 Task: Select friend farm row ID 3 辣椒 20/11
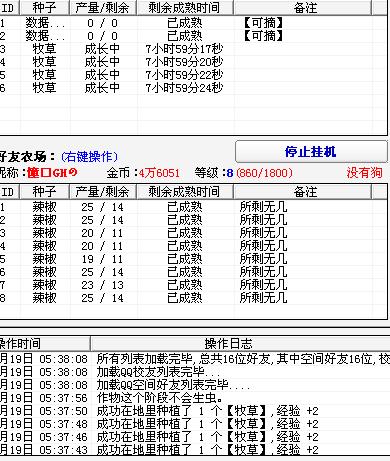(x=193, y=233)
